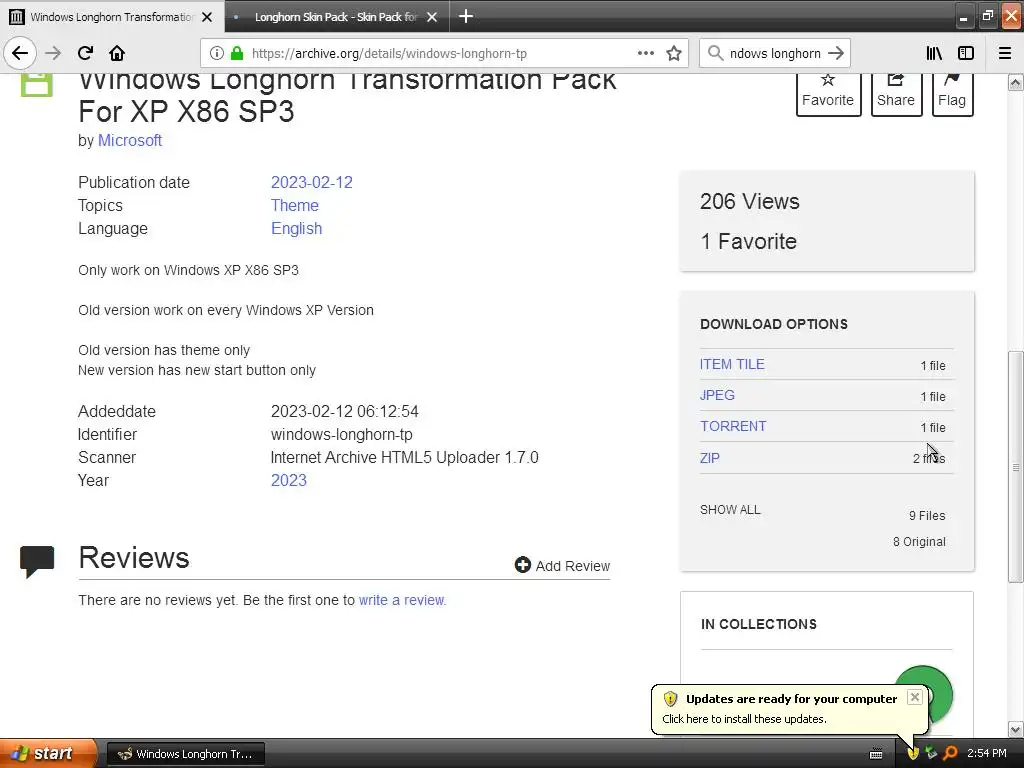Follow the Theme topic link
The width and height of the screenshot is (1024, 768).
(295, 205)
